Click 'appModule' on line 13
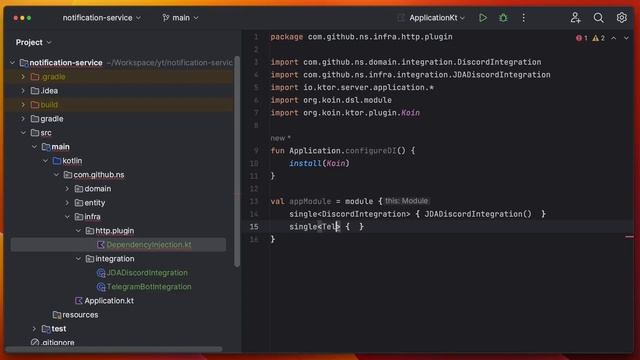The width and height of the screenshot is (640, 360). coord(310,202)
